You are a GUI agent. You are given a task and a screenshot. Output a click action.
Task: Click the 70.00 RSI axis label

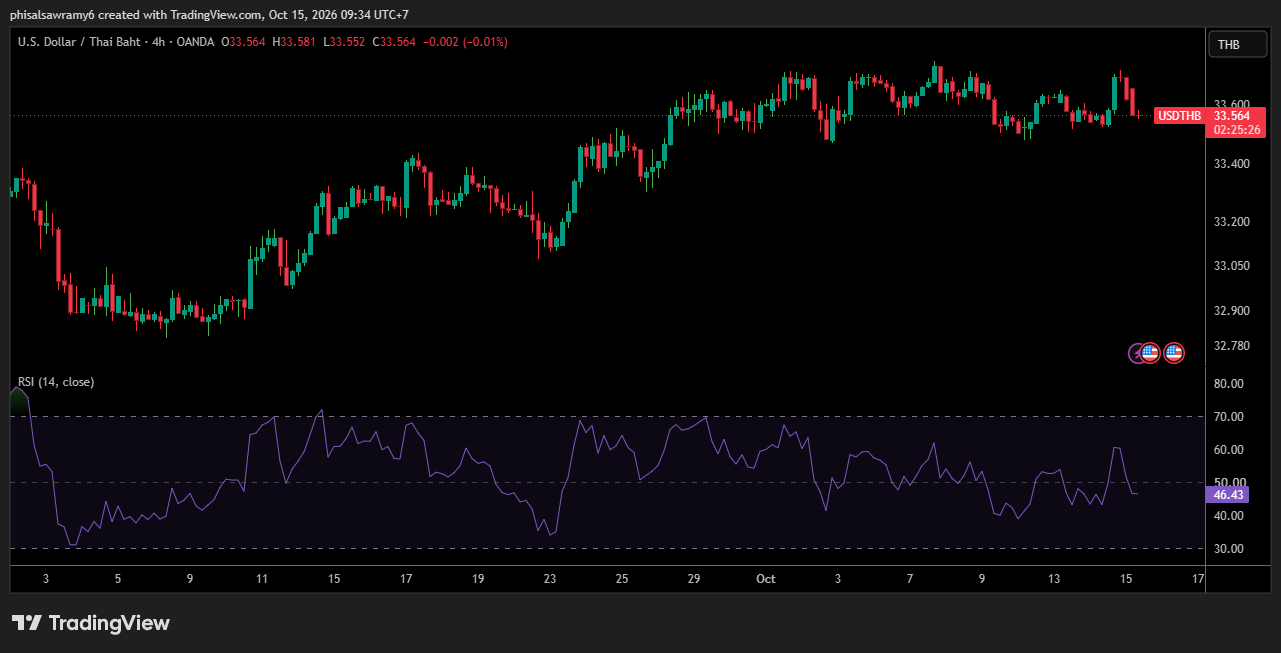[1228, 416]
